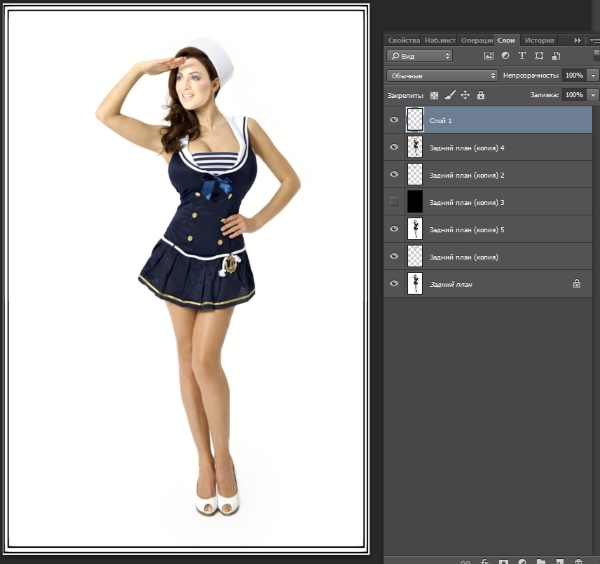
Task: Lock transparent pixels checkerboard icon
Action: [434, 95]
